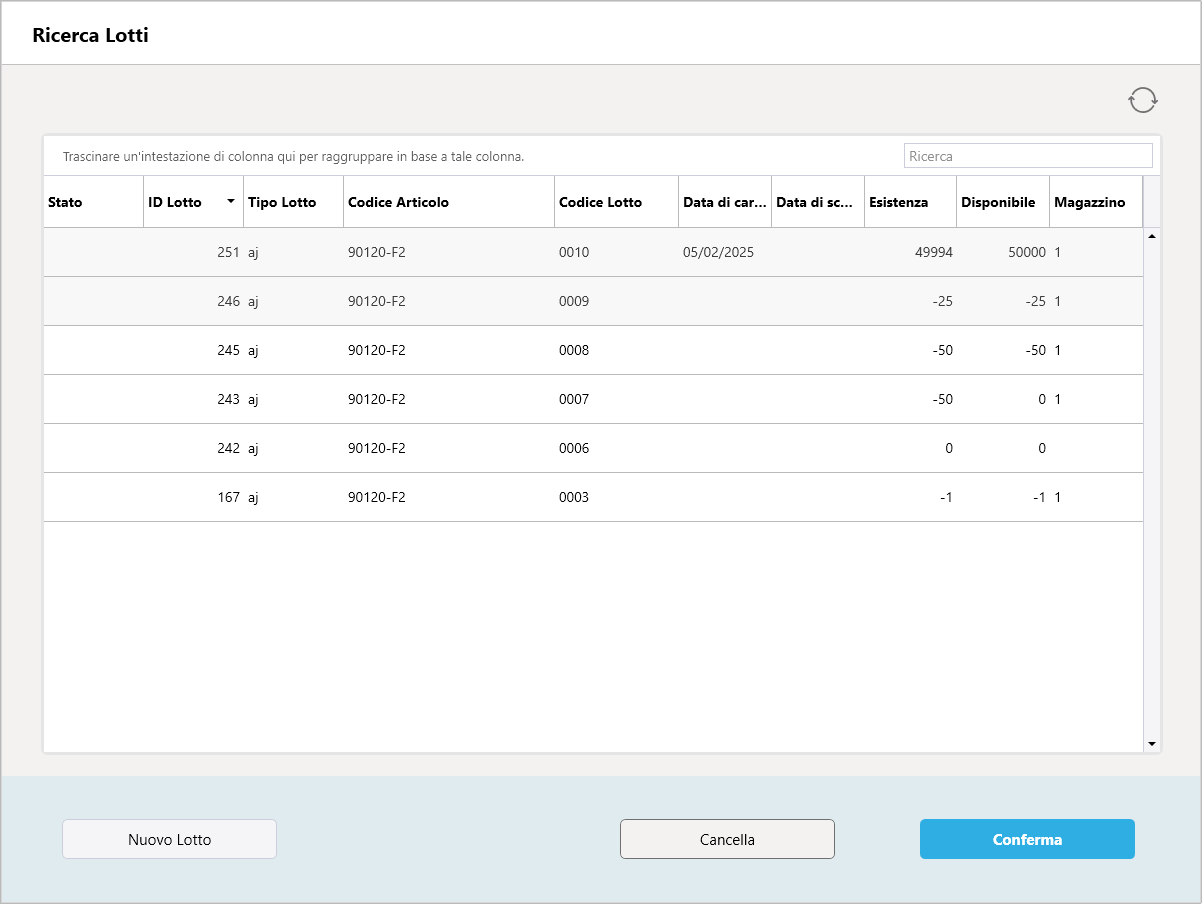The height and width of the screenshot is (904, 1202).
Task: Click the refresh icon above the table
Action: pyautogui.click(x=1142, y=100)
